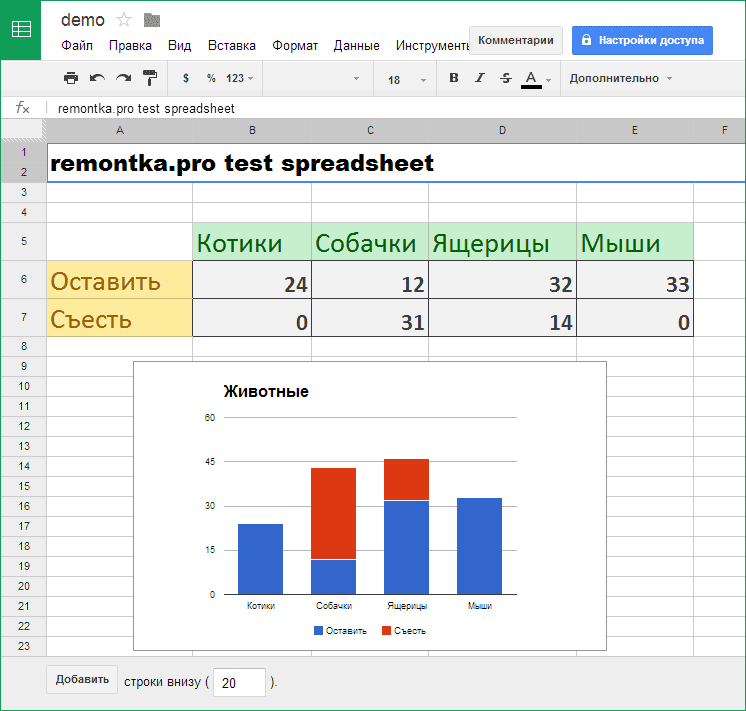Select the Съесть row label cell
Image resolution: width=746 pixels, height=711 pixels.
tap(119, 318)
